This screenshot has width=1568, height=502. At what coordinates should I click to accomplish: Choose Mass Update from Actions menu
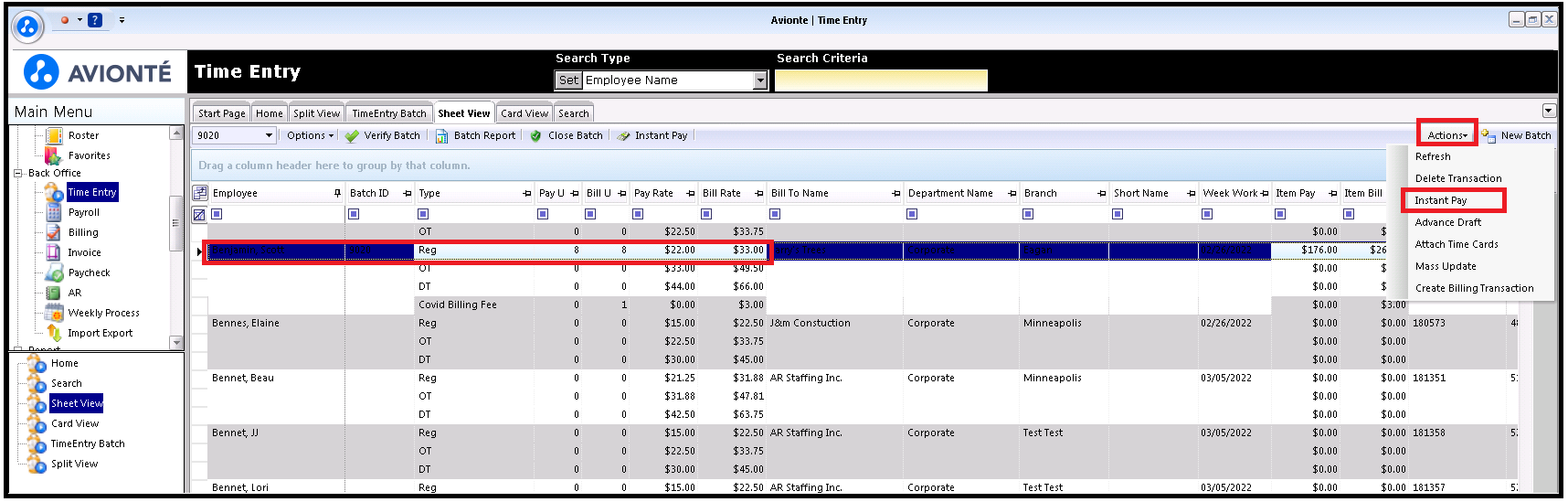pos(1446,266)
